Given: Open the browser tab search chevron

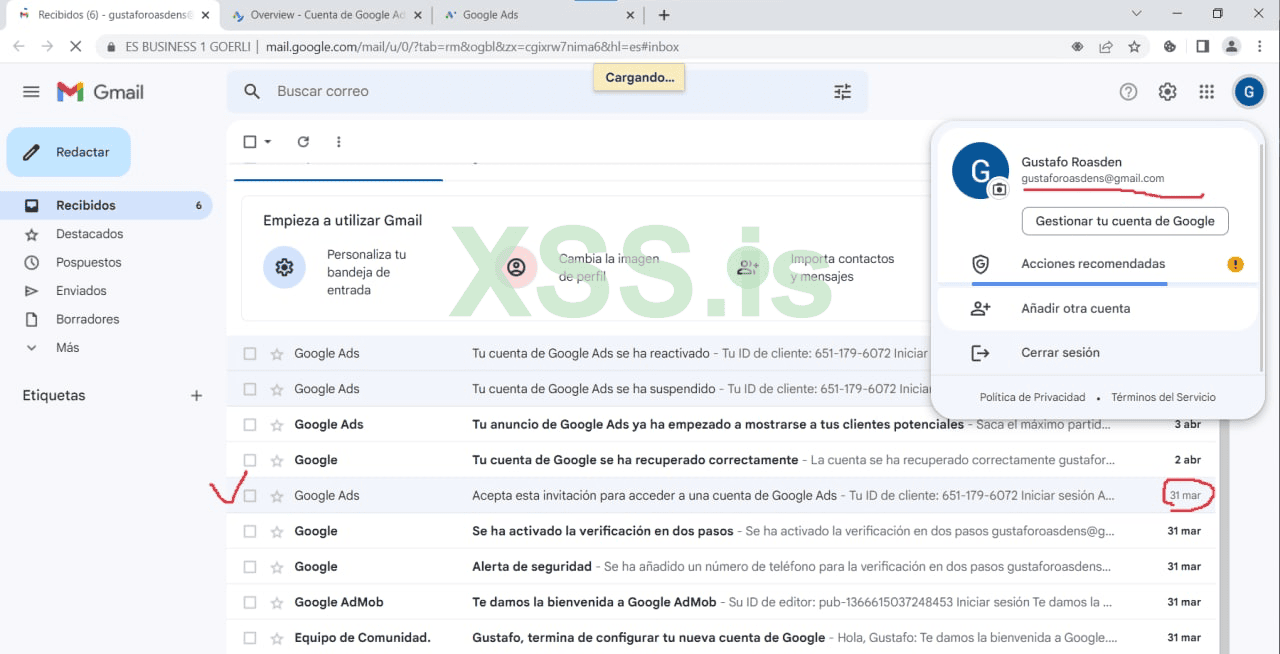Looking at the screenshot, I should 1136,14.
